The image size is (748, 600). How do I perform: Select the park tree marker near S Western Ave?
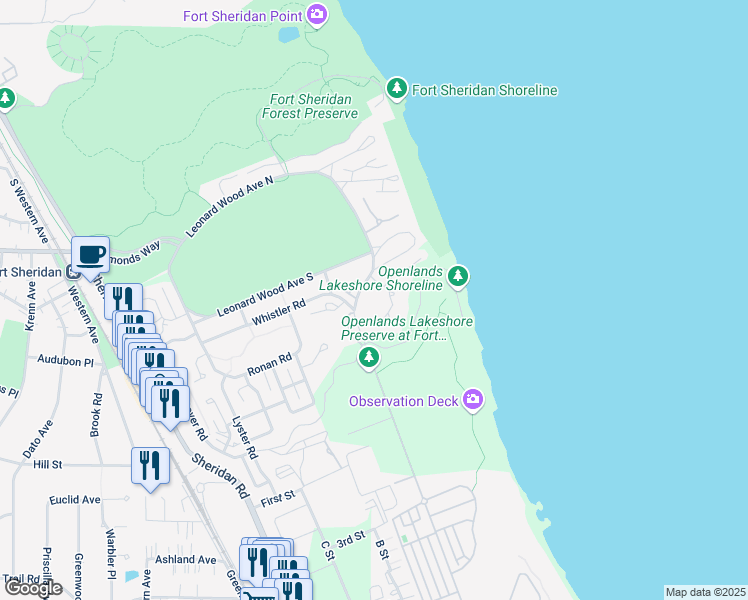[5, 99]
